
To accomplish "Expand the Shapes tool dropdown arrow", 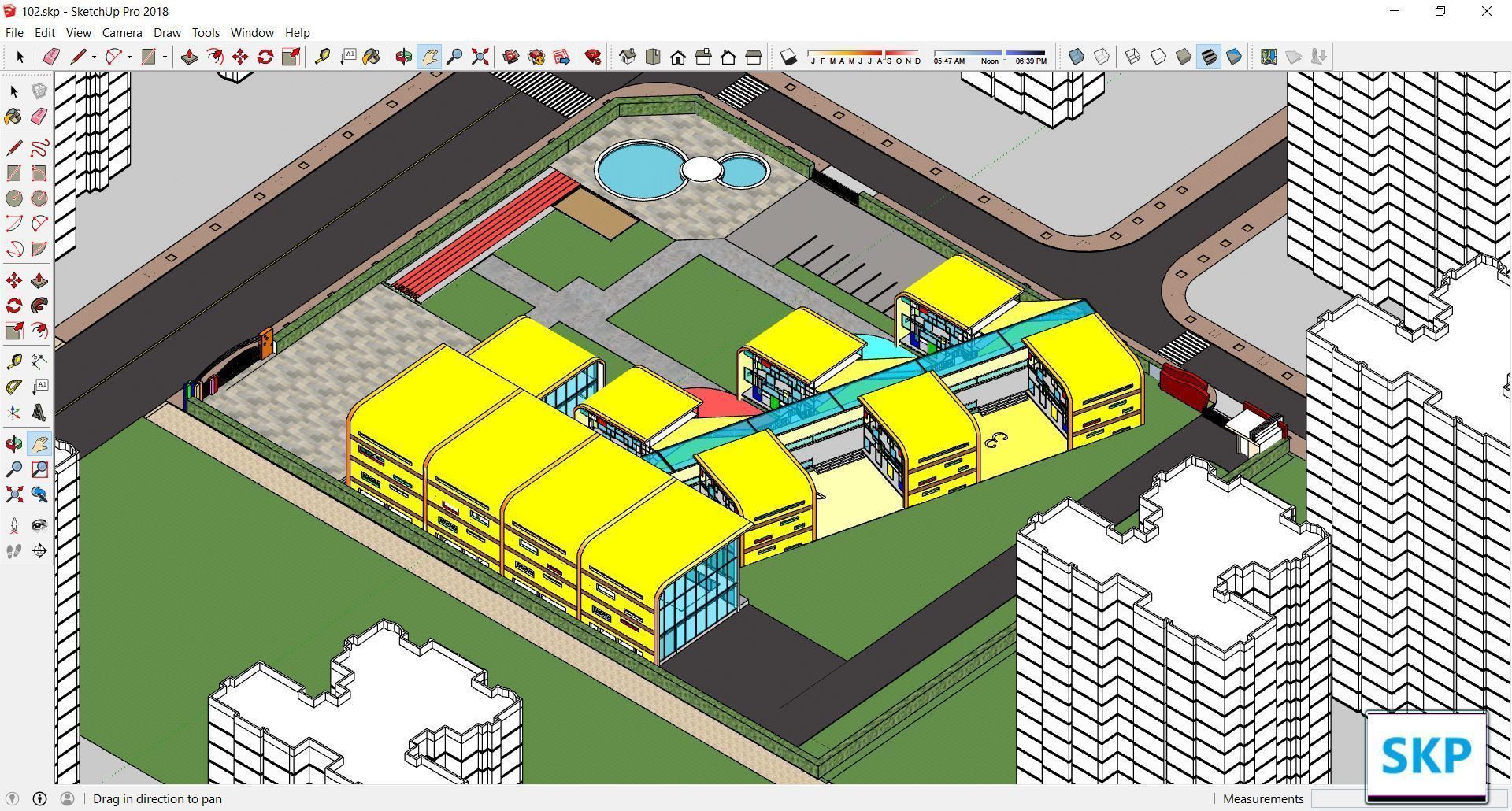I will [165, 57].
